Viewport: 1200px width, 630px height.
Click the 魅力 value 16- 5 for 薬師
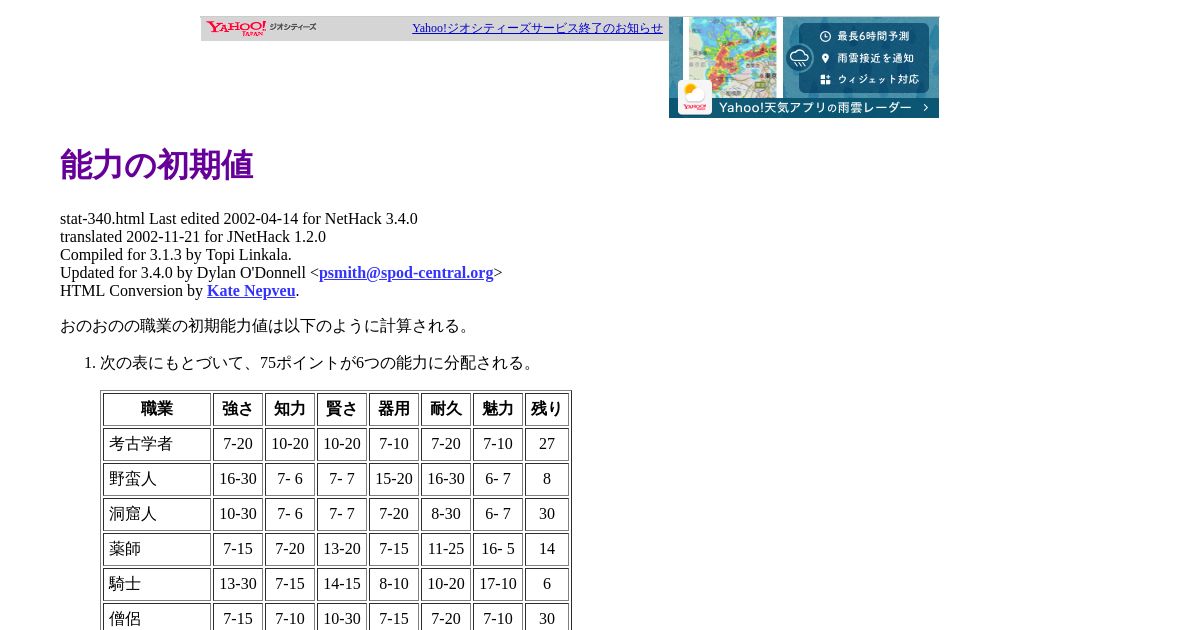[498, 549]
